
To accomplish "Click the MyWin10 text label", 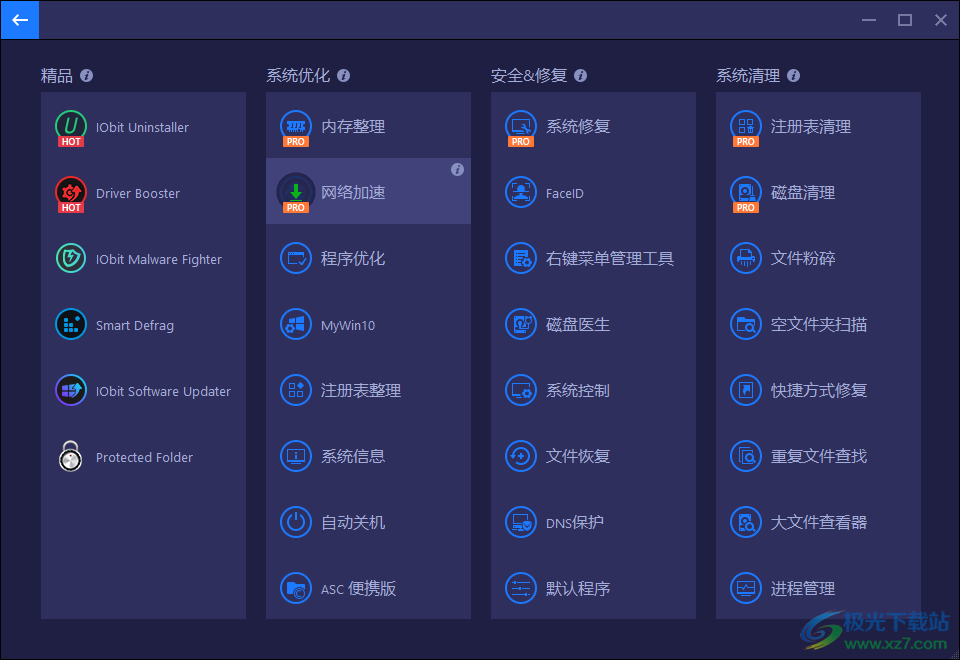I will 348,326.
